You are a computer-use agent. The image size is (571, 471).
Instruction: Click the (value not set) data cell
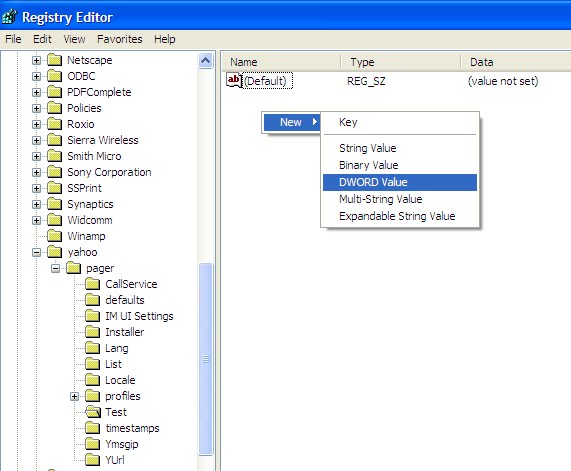(503, 81)
